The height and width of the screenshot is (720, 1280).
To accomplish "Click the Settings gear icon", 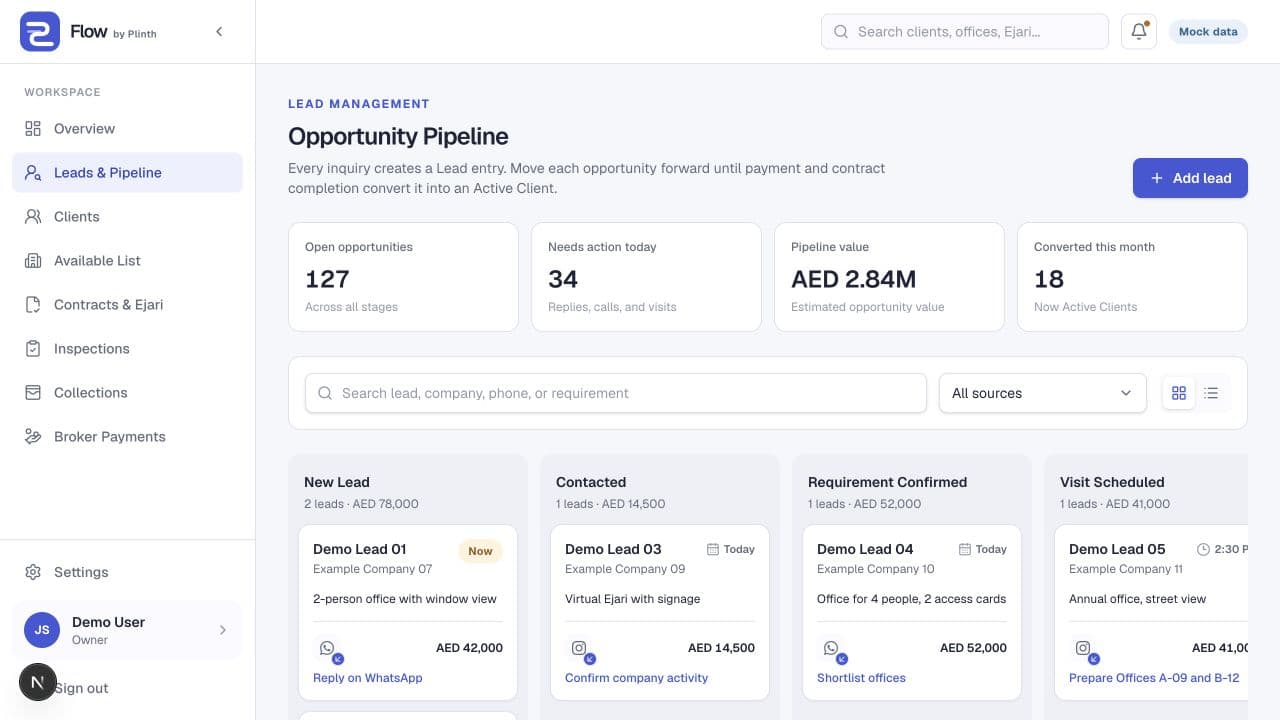I will tap(33, 572).
